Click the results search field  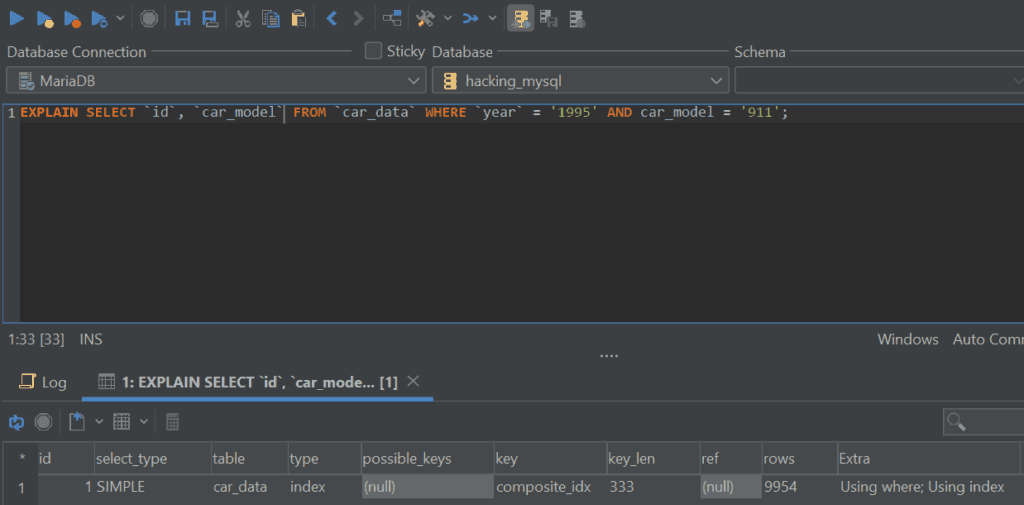click(x=984, y=422)
